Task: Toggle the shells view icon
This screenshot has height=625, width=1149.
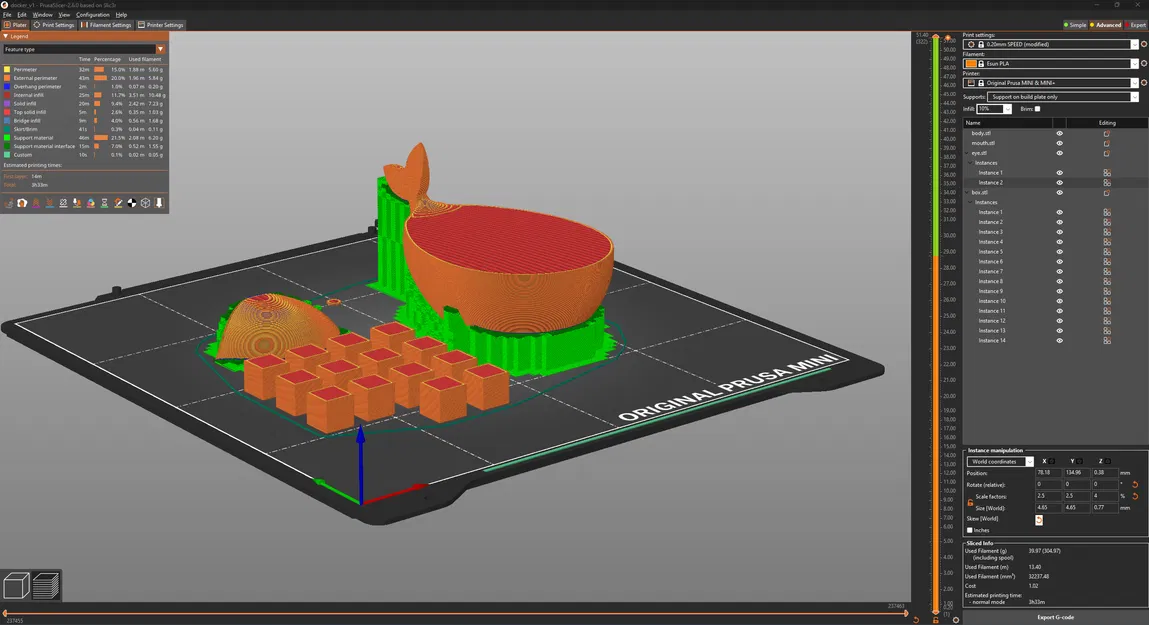Action: tap(145, 203)
